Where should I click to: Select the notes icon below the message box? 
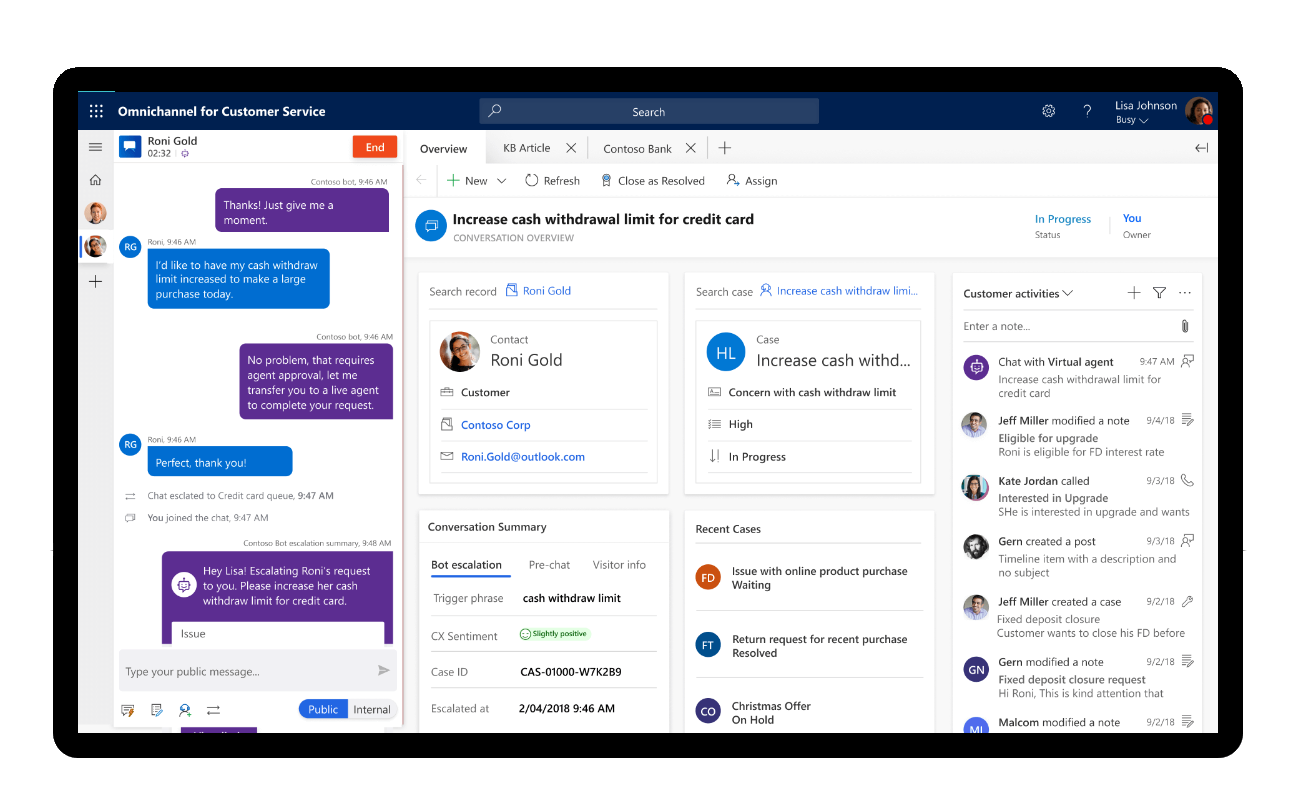(x=156, y=709)
